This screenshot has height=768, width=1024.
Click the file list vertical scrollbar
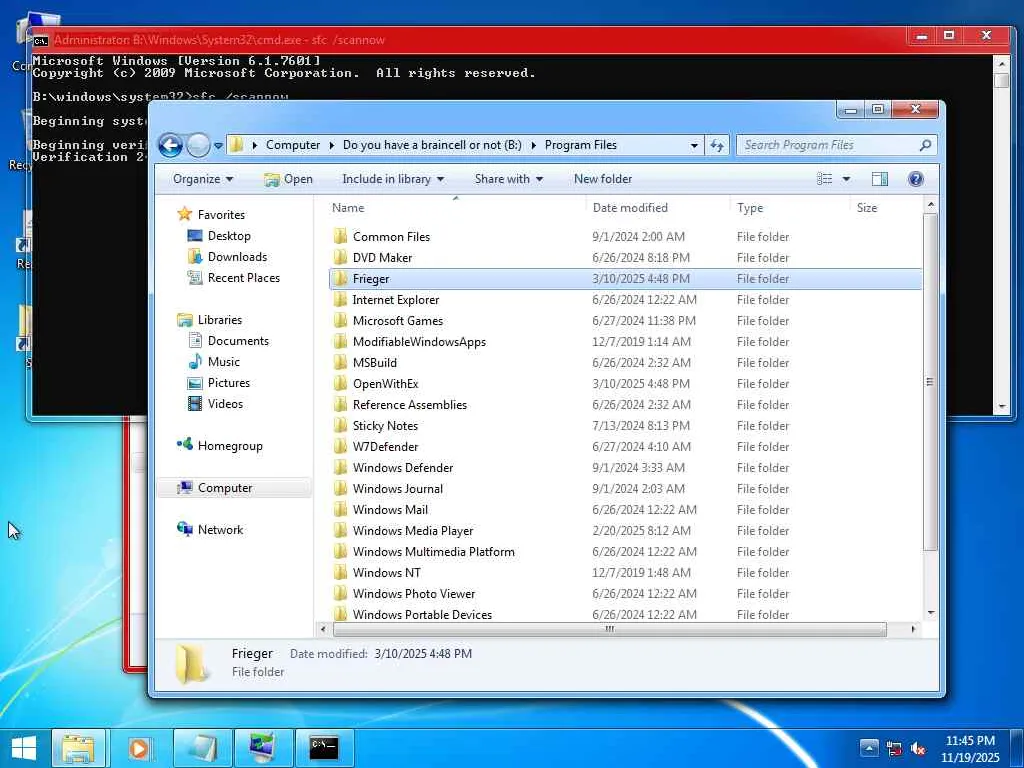click(931, 382)
